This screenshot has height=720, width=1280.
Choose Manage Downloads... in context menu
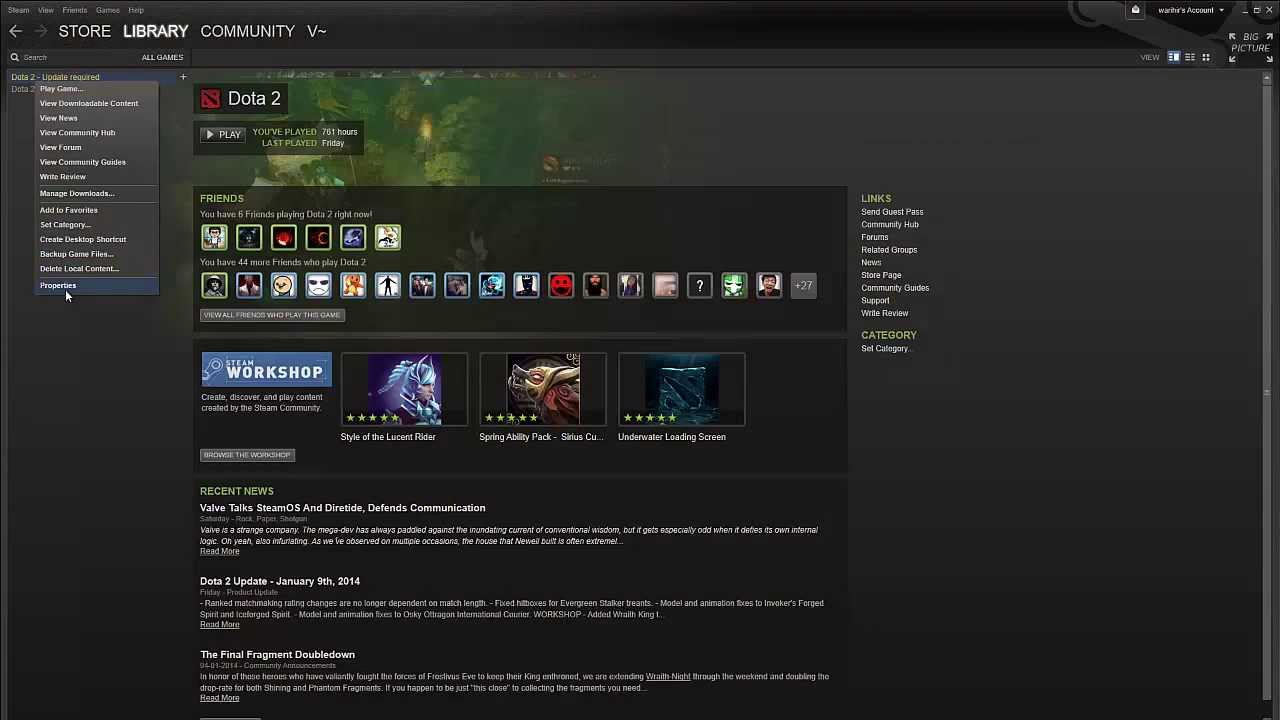(x=97, y=194)
